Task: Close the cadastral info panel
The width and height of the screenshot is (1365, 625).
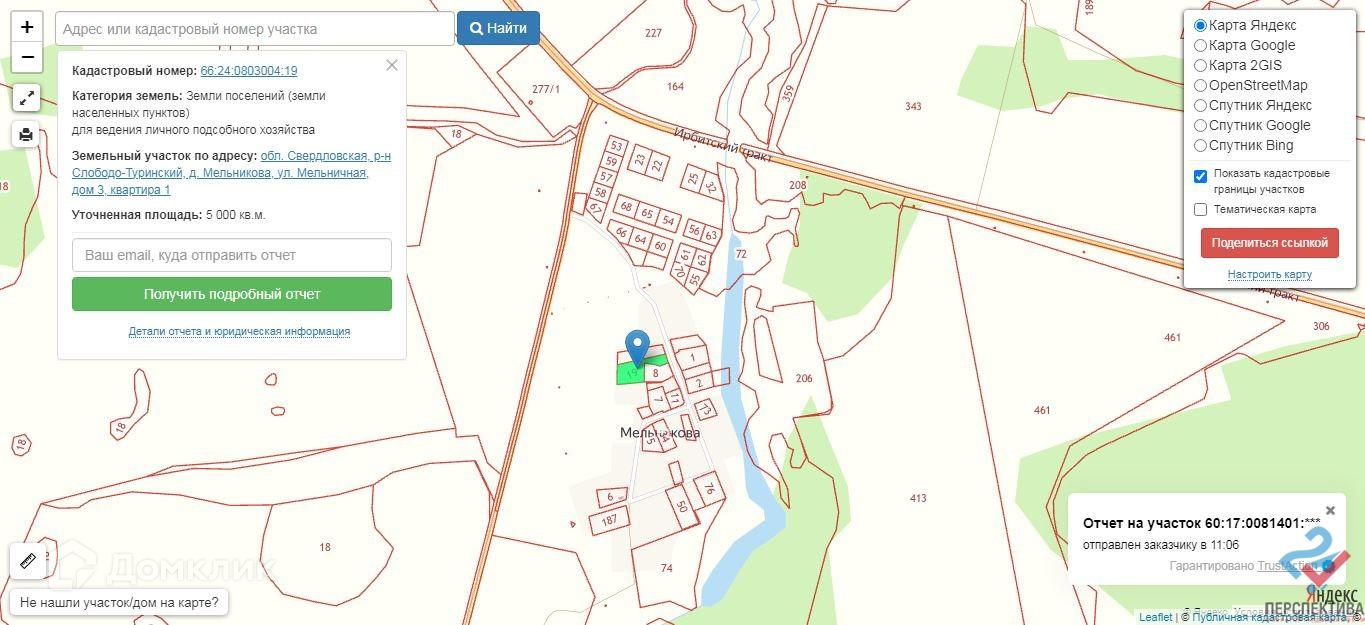Action: click(392, 65)
